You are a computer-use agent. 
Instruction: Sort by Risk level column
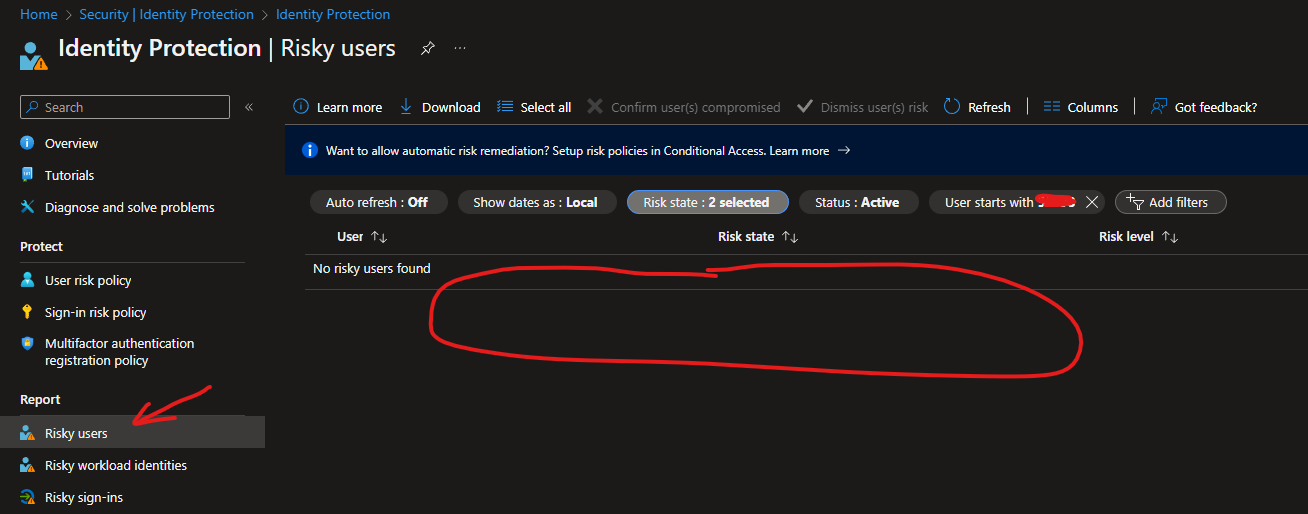[1138, 237]
